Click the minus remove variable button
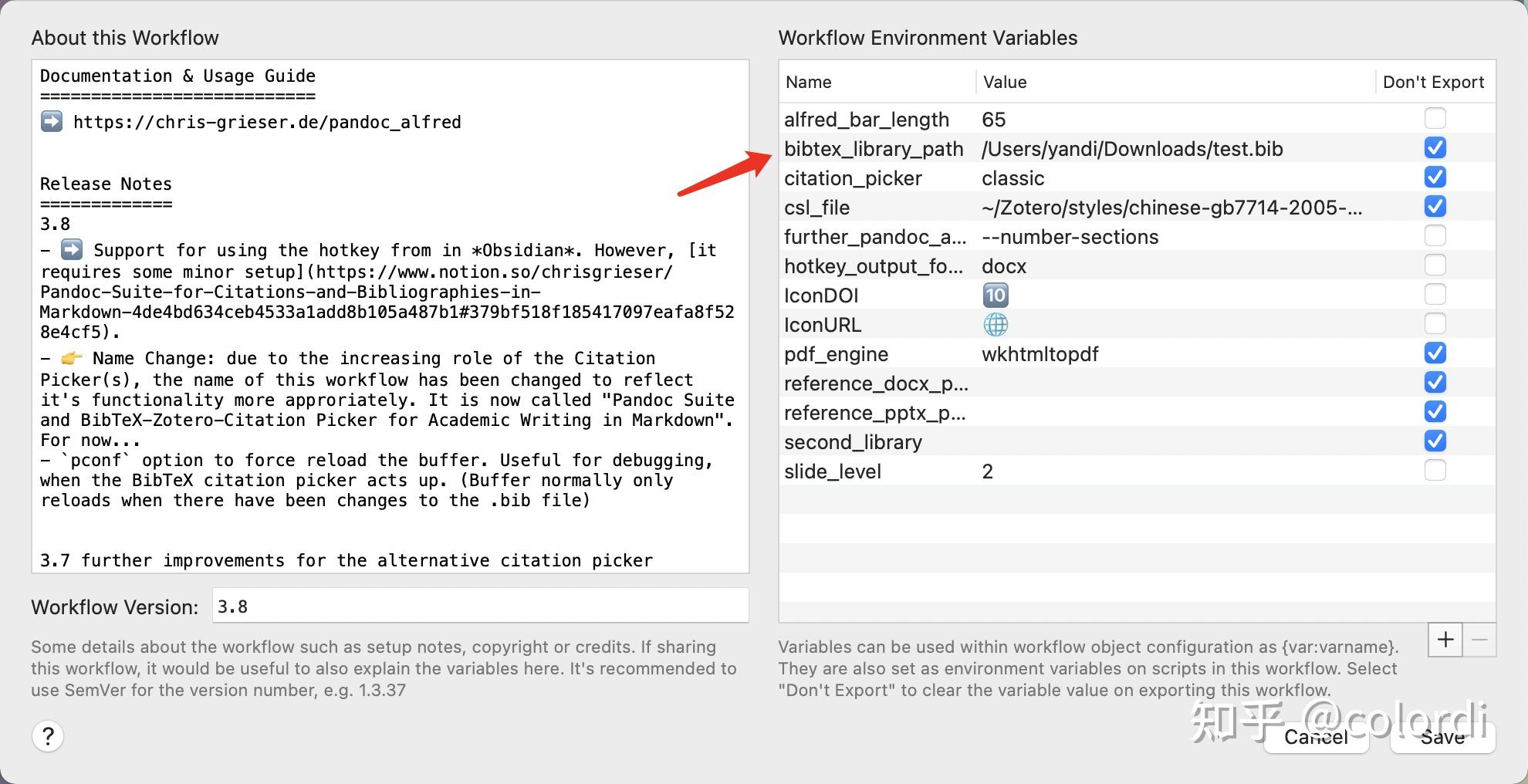 click(1479, 640)
